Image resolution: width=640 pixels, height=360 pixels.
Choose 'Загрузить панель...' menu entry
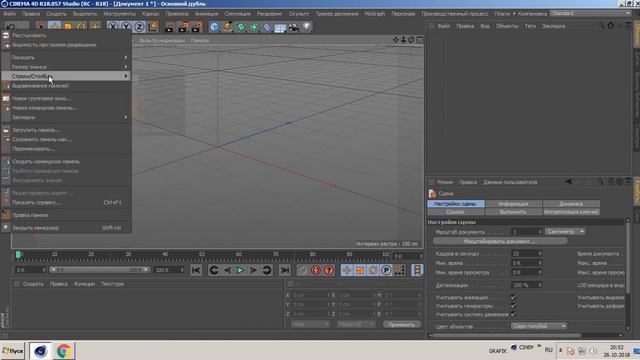click(x=66, y=130)
